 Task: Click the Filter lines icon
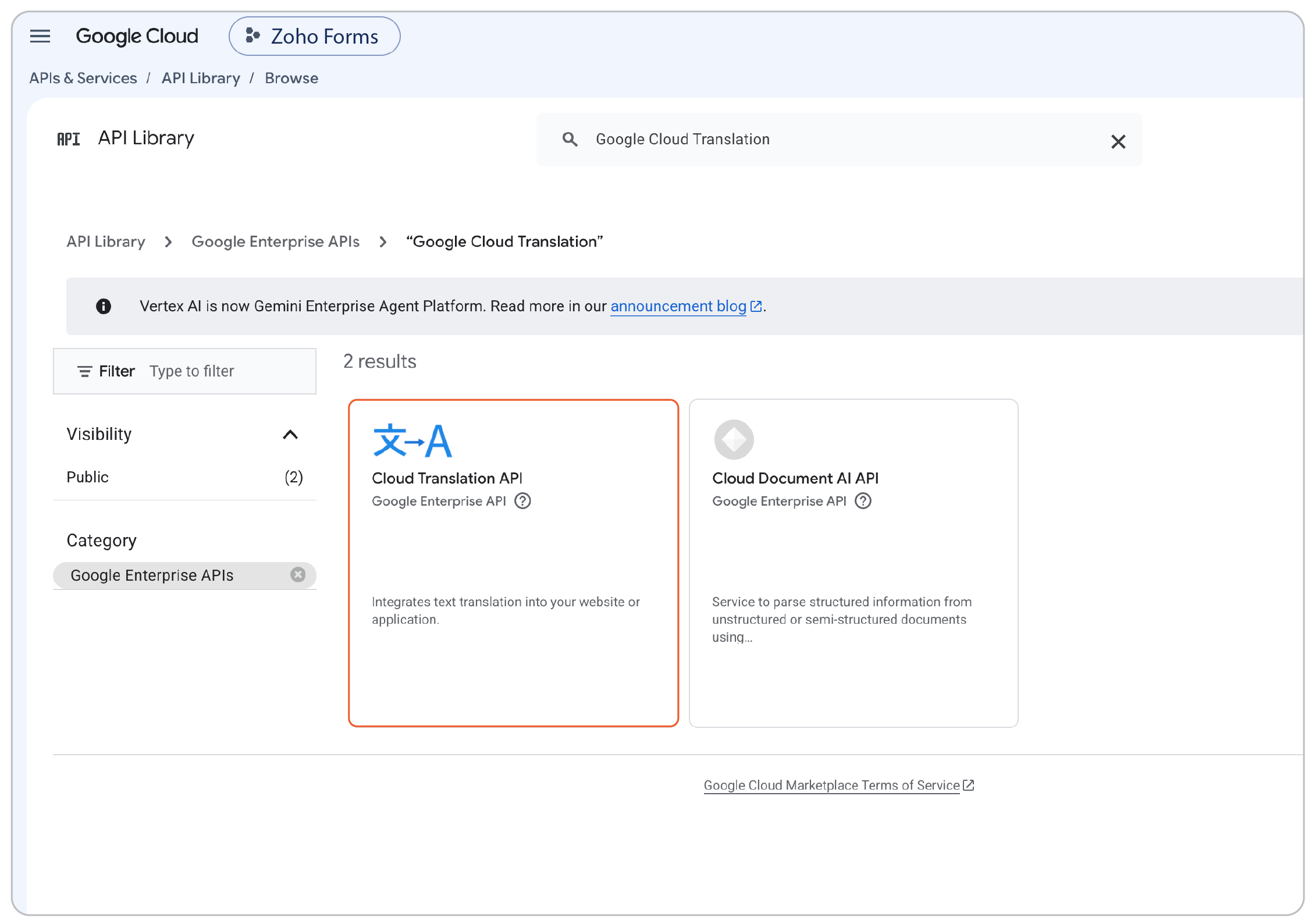[x=85, y=371]
